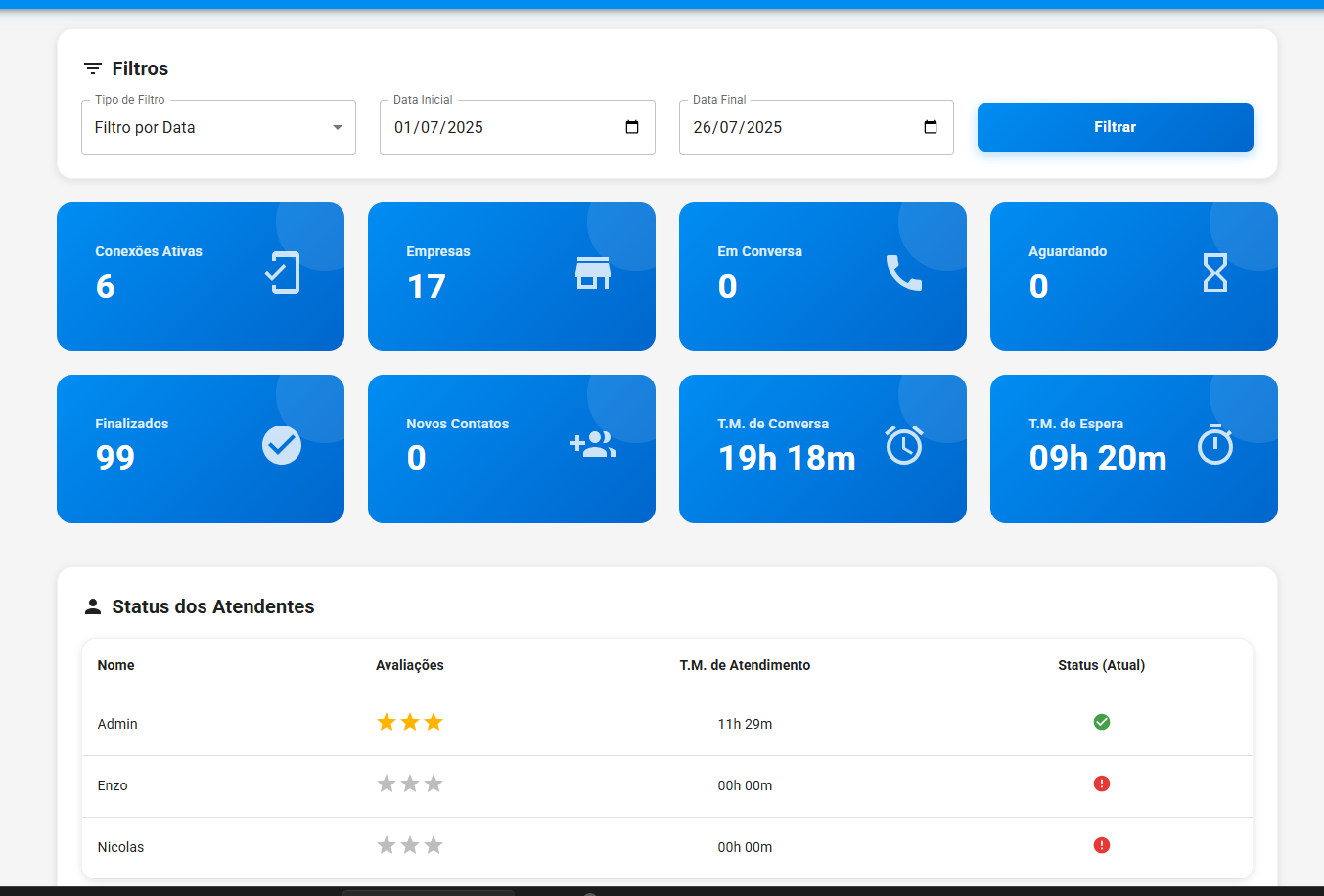Click the Empresas storefront icon

pyautogui.click(x=593, y=273)
